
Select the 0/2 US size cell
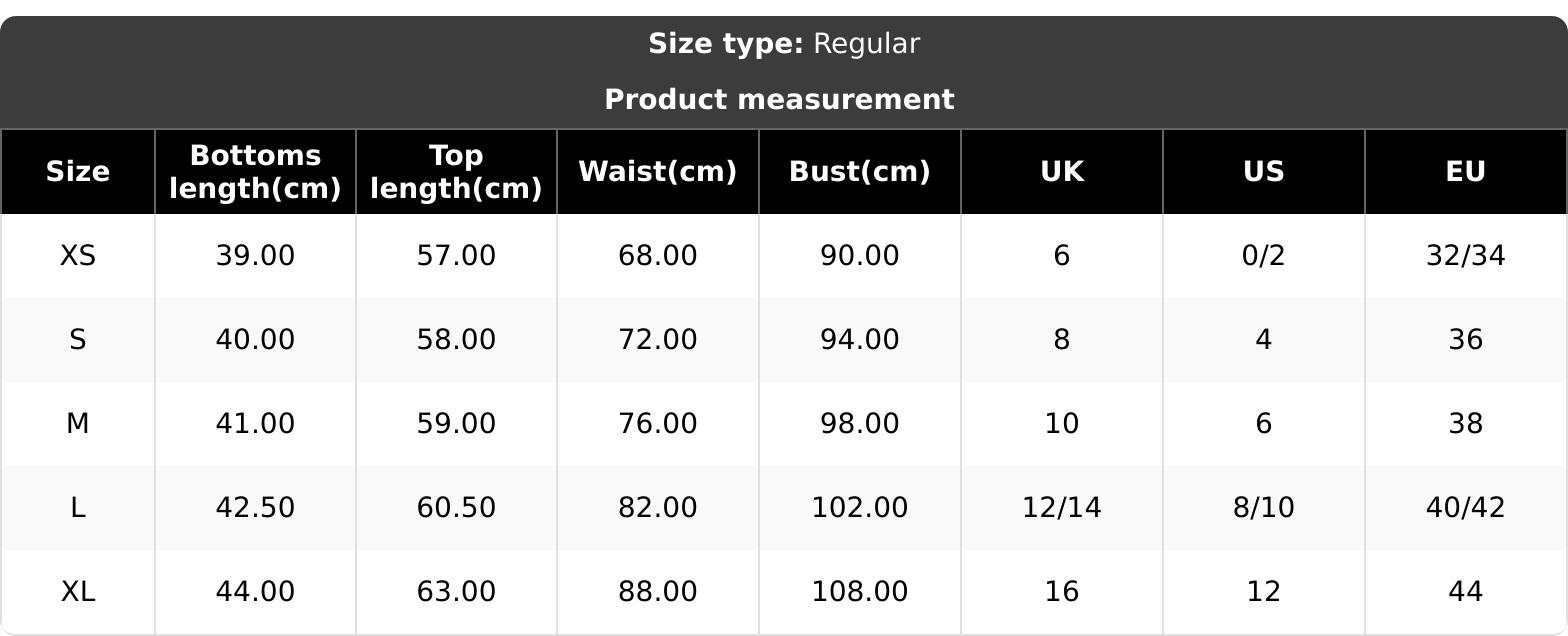(1264, 256)
